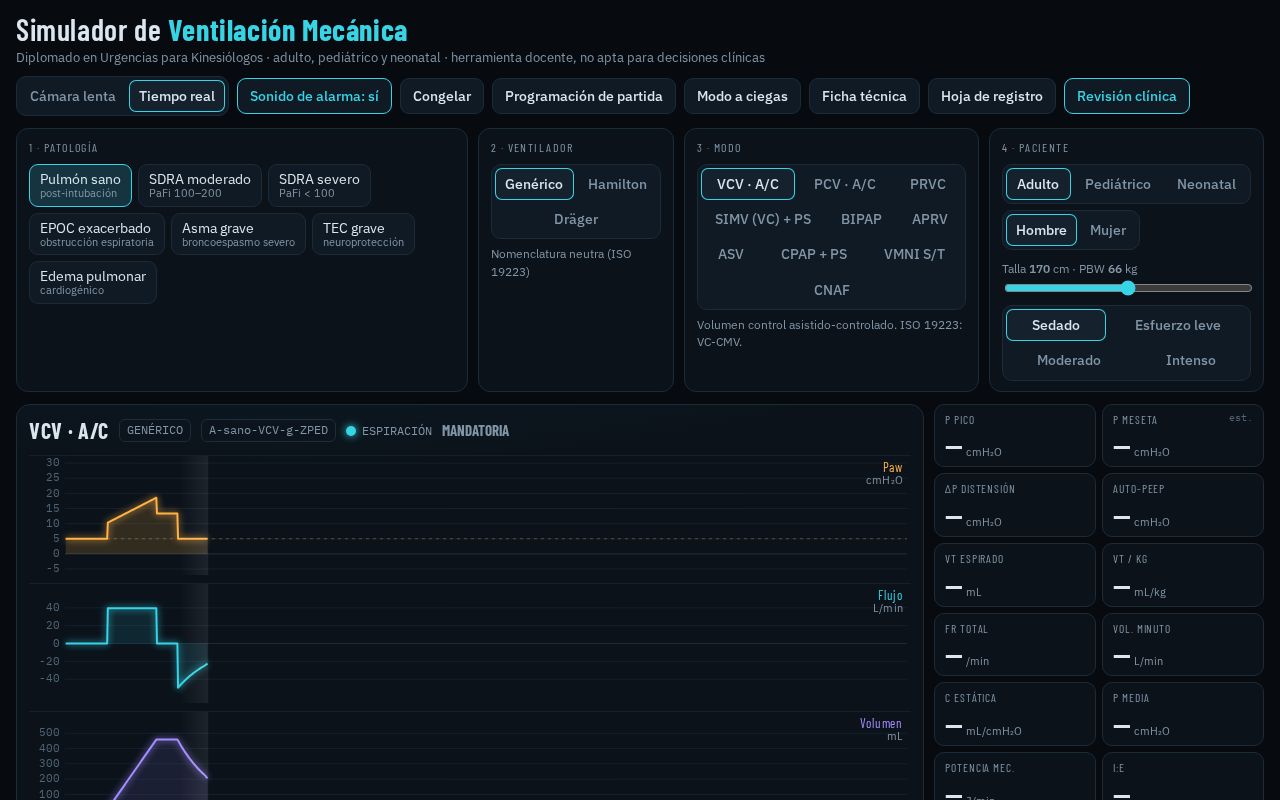The image size is (1280, 800).
Task: Click the P MESETA readout card
Action: pyautogui.click(x=1183, y=435)
